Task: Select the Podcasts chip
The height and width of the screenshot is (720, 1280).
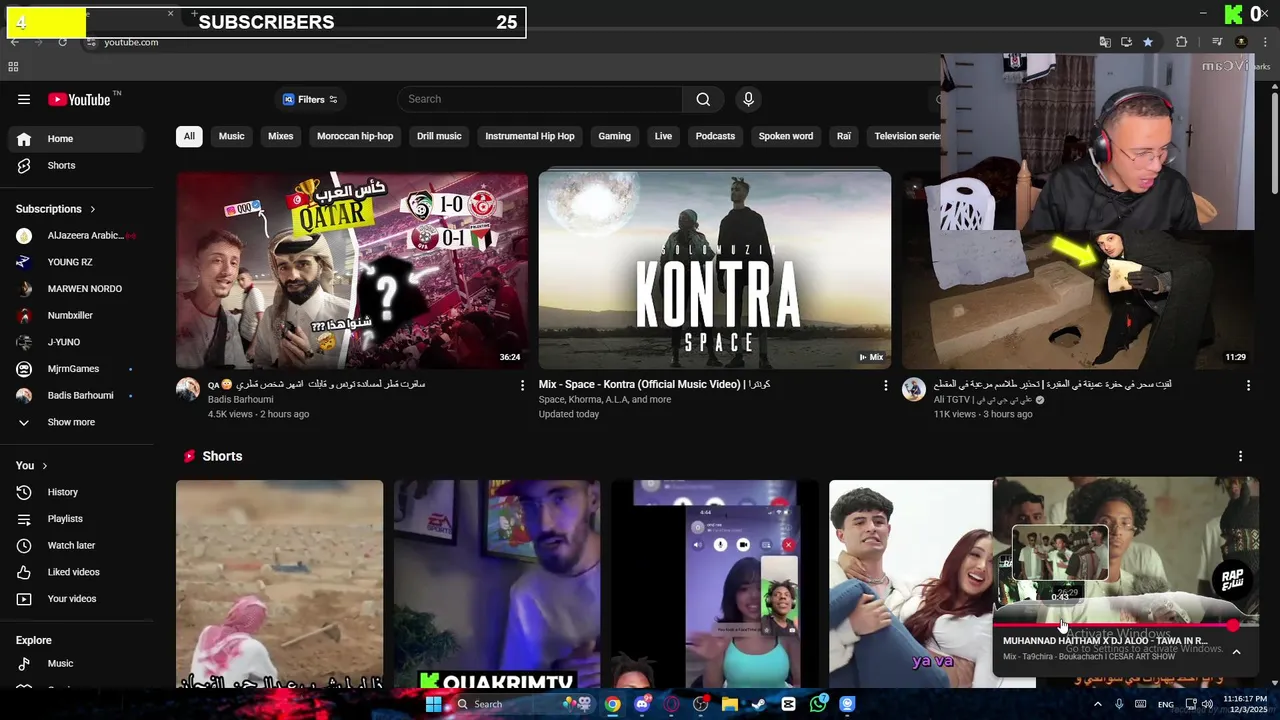Action: pyautogui.click(x=715, y=136)
